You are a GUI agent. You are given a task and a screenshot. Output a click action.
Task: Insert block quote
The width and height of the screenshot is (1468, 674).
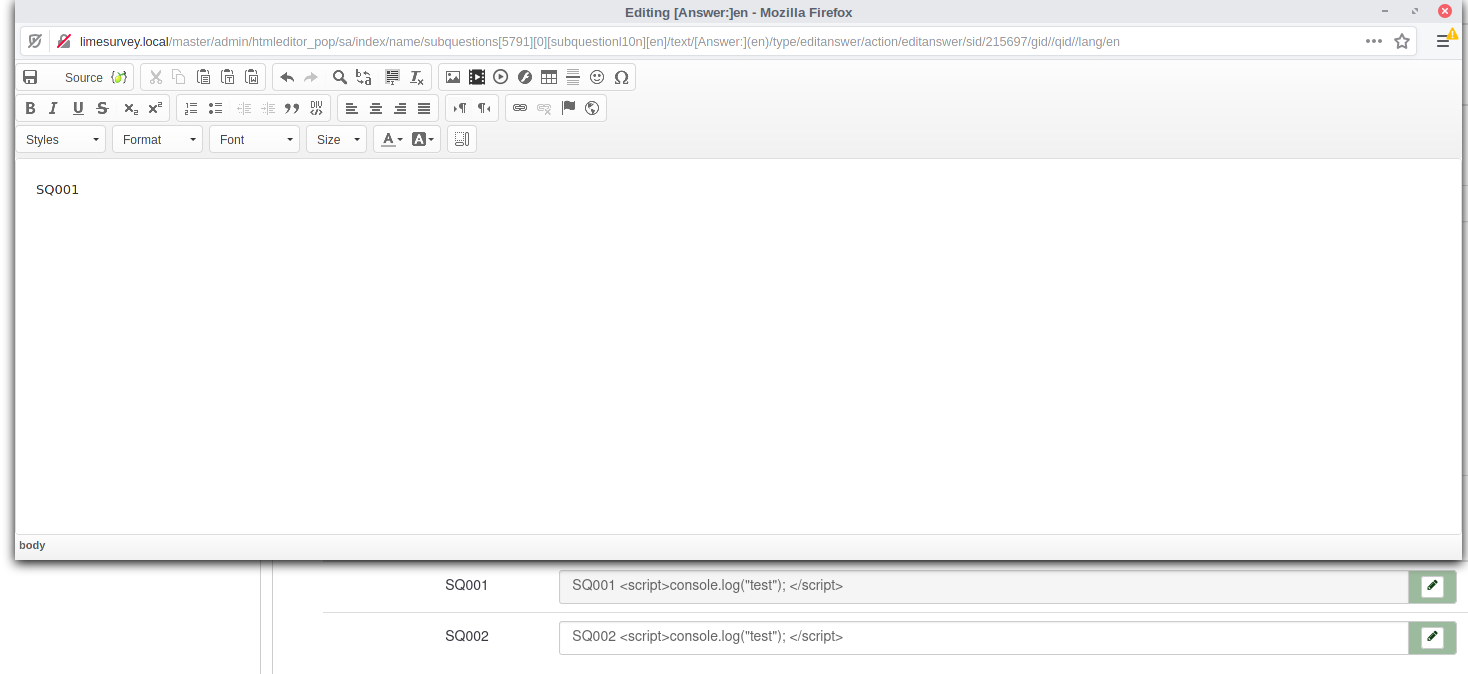click(x=292, y=108)
